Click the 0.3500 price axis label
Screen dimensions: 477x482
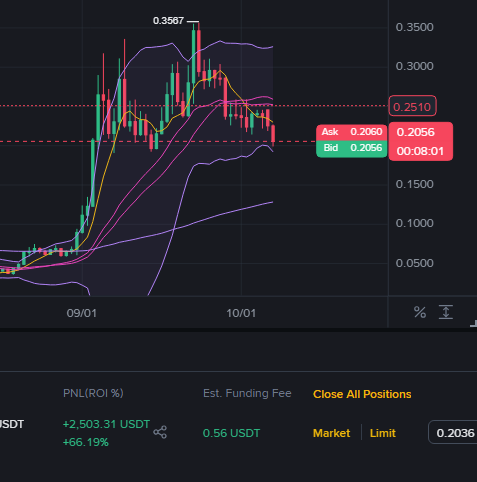pos(414,27)
